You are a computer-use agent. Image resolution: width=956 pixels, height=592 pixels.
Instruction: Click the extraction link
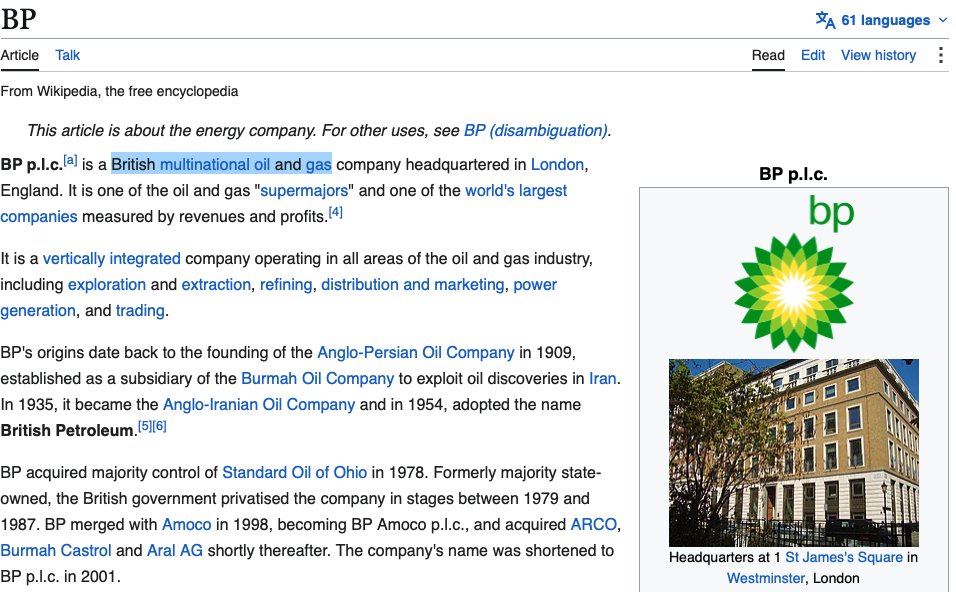(216, 285)
